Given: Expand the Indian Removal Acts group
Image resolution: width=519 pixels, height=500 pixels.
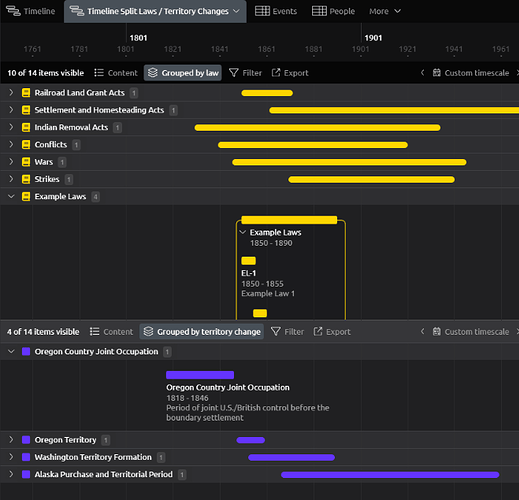Looking at the screenshot, I should [x=11, y=127].
